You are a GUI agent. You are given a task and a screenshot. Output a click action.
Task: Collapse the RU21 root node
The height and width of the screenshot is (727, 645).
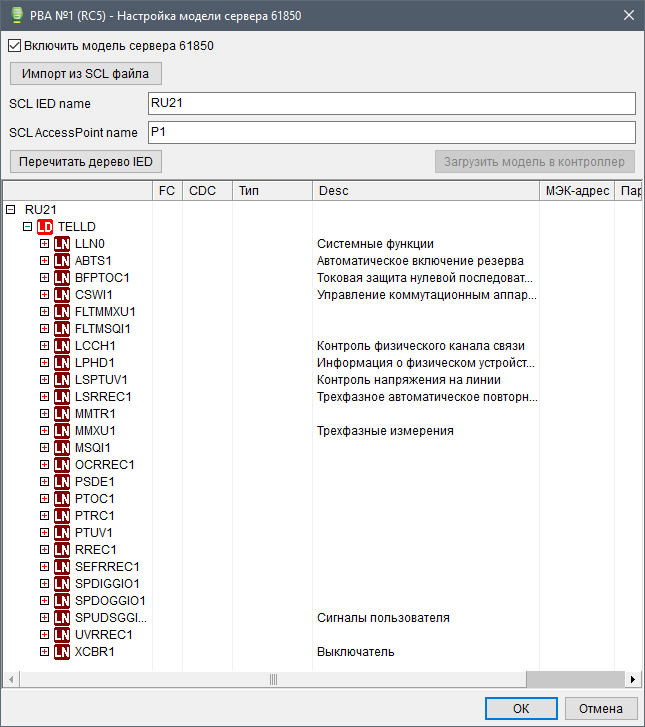(x=11, y=210)
